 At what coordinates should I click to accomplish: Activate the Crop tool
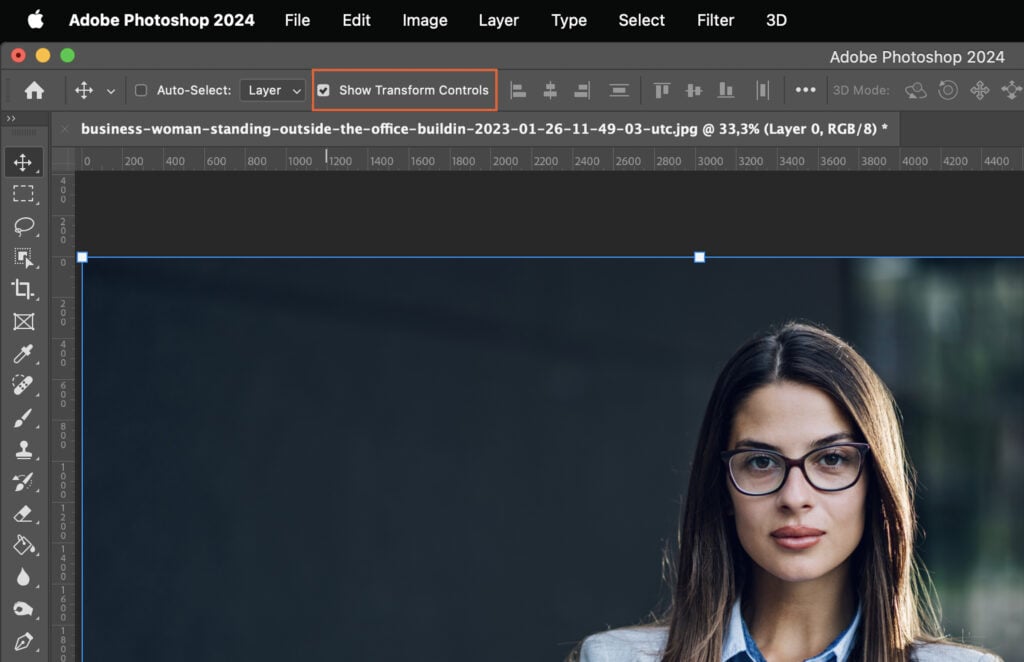click(24, 291)
